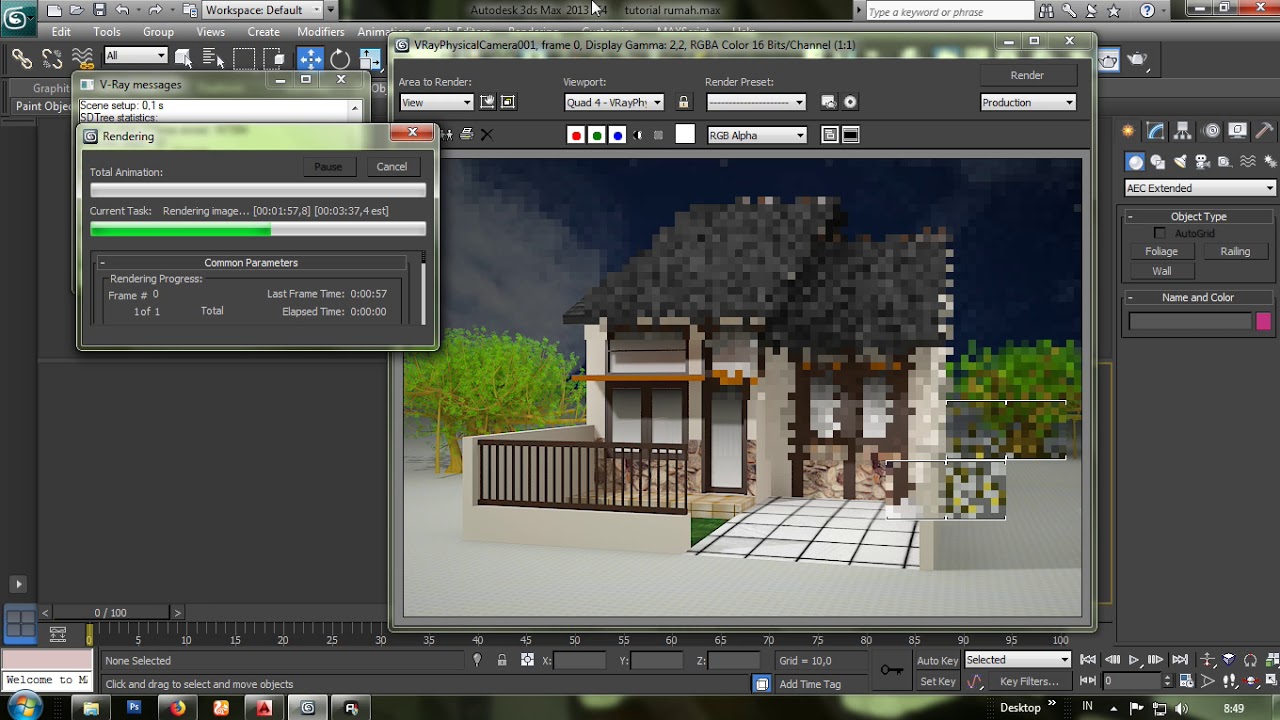Toggle the alpha channel display button
The width and height of the screenshot is (1280, 720).
[x=638, y=135]
